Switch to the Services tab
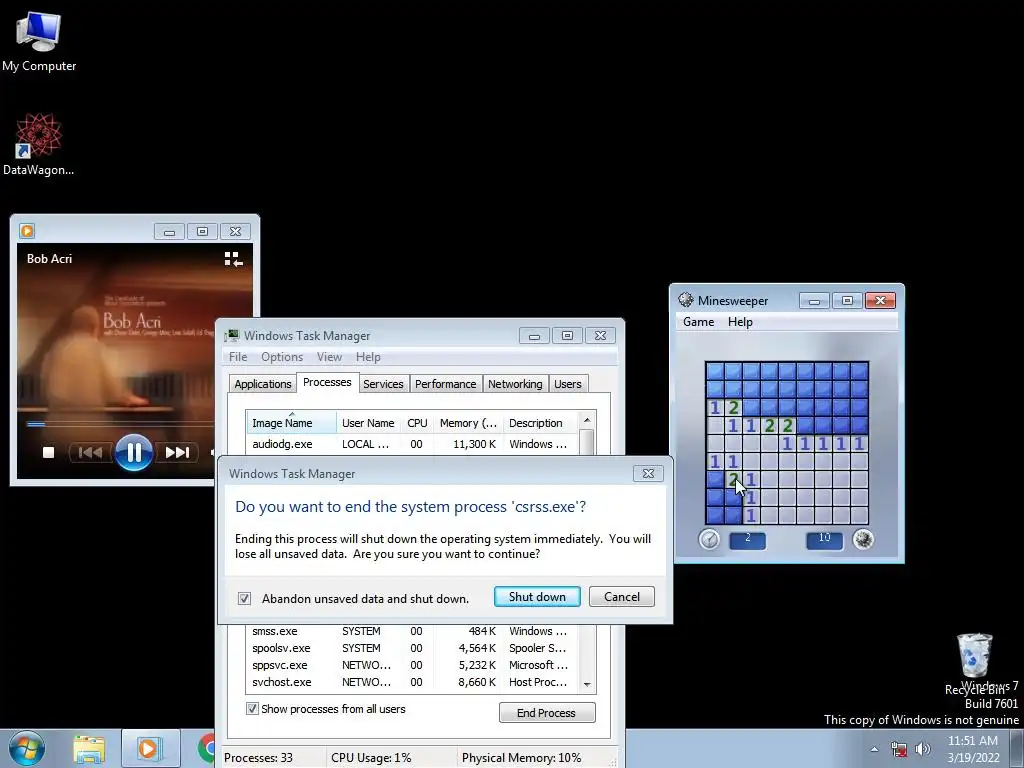This screenshot has height=768, width=1024. click(383, 384)
